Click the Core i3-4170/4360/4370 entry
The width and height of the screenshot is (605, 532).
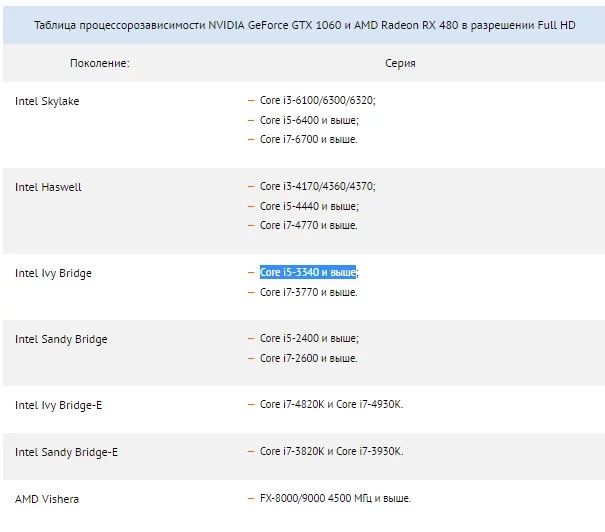[x=317, y=187]
